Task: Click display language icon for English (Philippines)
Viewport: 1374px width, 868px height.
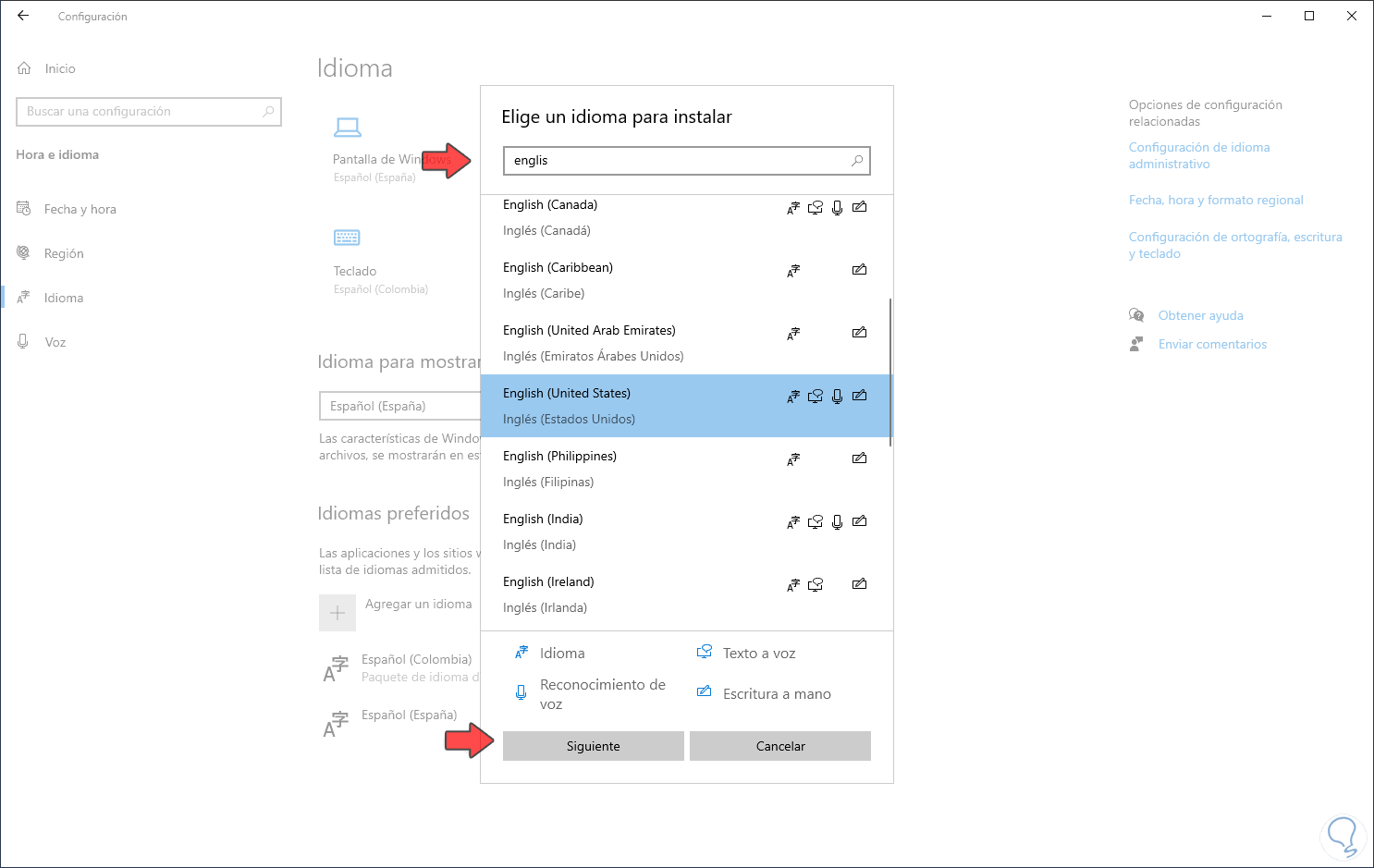Action: tap(792, 459)
